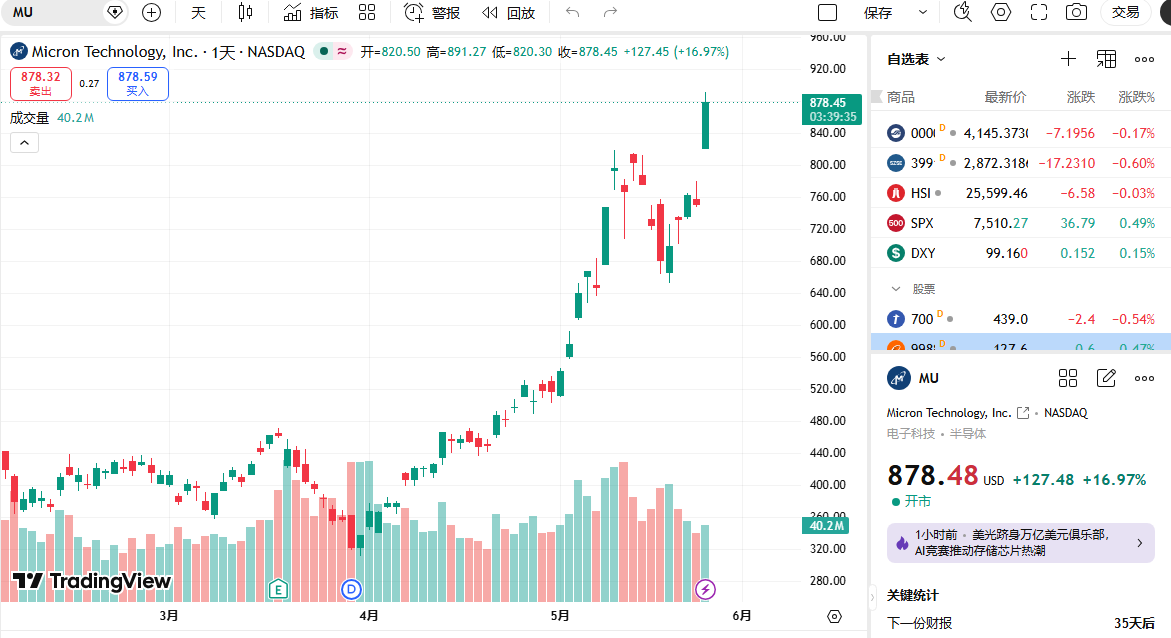This screenshot has height=638, width=1171.
Task: Open the candlestick chart style menu
Action: [245, 12]
